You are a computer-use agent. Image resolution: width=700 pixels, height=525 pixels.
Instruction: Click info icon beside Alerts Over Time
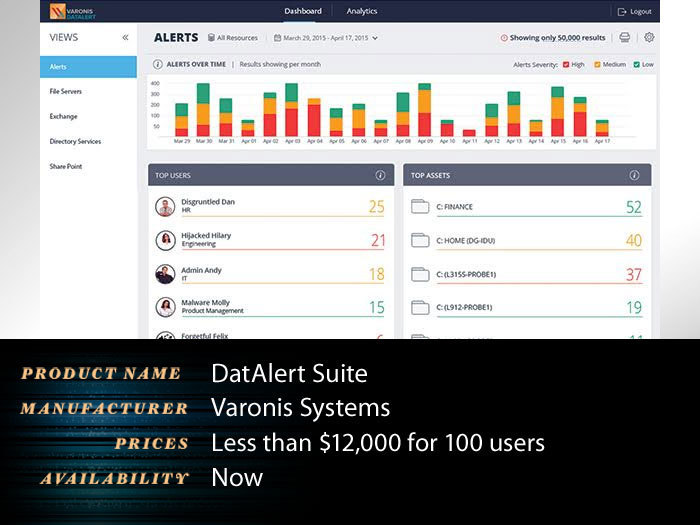pyautogui.click(x=158, y=64)
